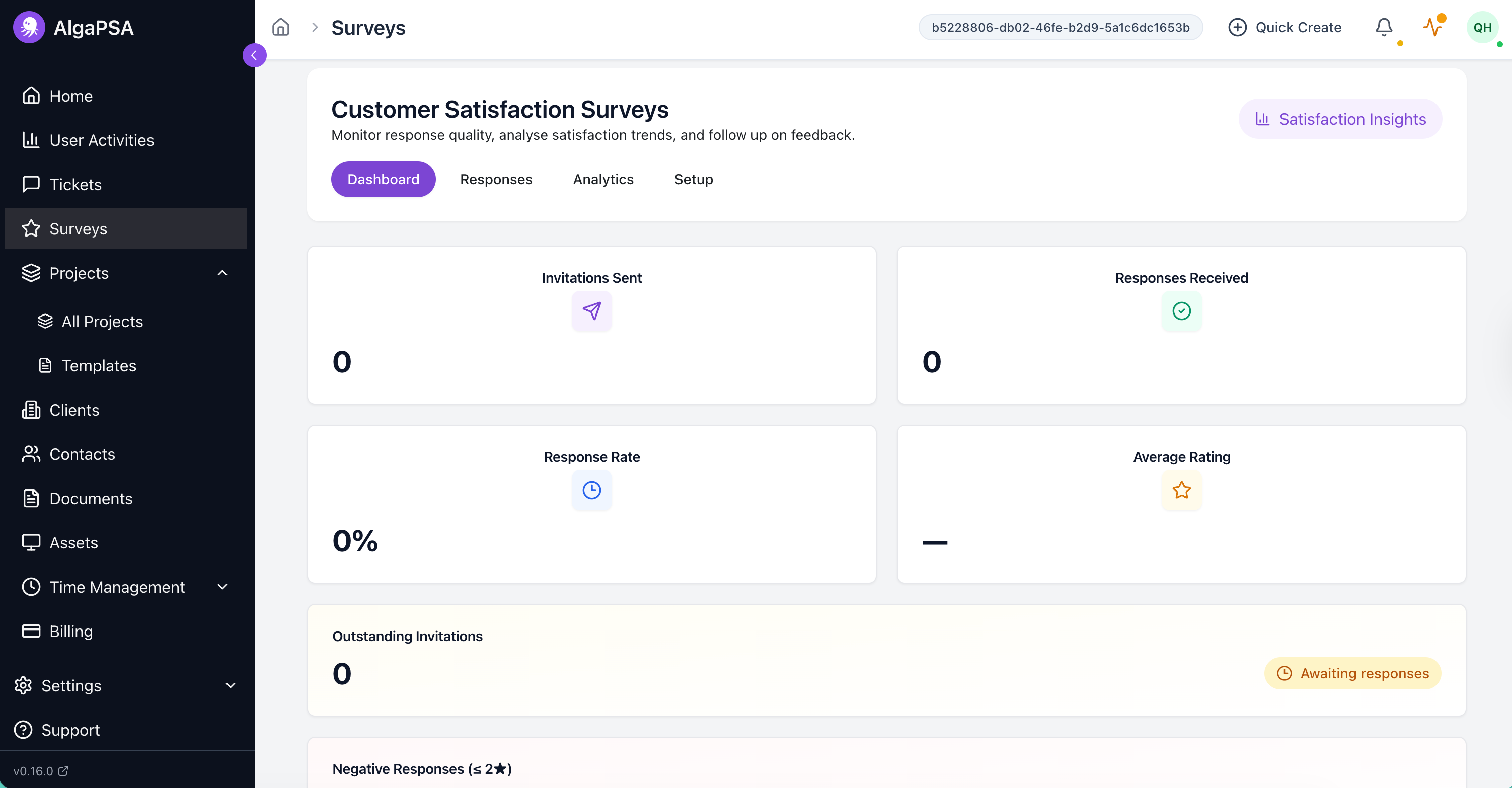Open the notifications bell
This screenshot has width=1512, height=788.
[x=1384, y=28]
